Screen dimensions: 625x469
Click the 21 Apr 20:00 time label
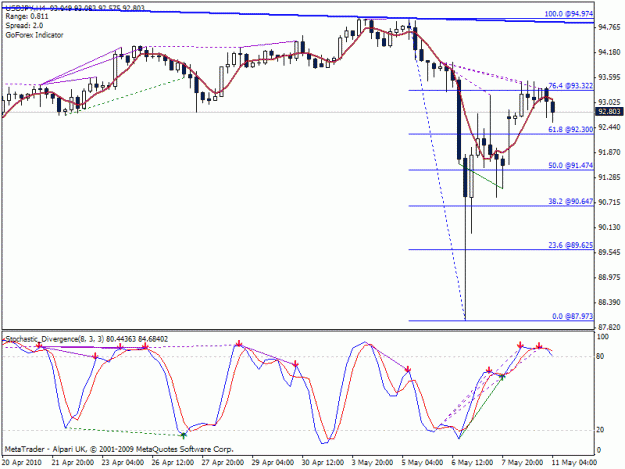coord(73,462)
